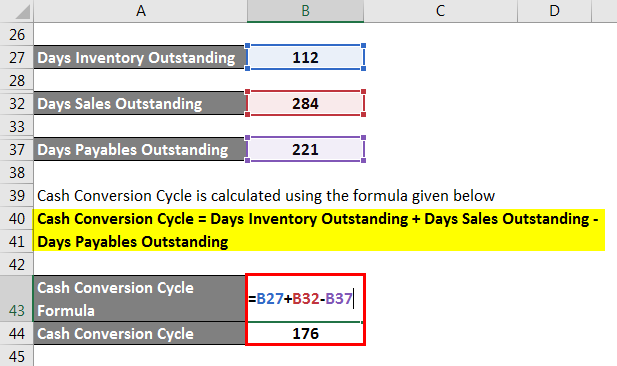Viewport: 617px width, 366px height.
Task: Select row 33 header
Action: pos(17,127)
